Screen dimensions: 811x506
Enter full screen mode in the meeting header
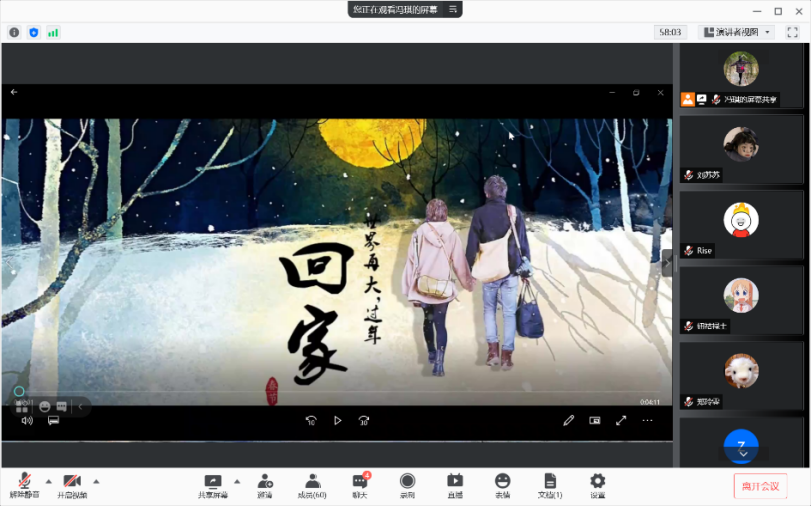792,32
